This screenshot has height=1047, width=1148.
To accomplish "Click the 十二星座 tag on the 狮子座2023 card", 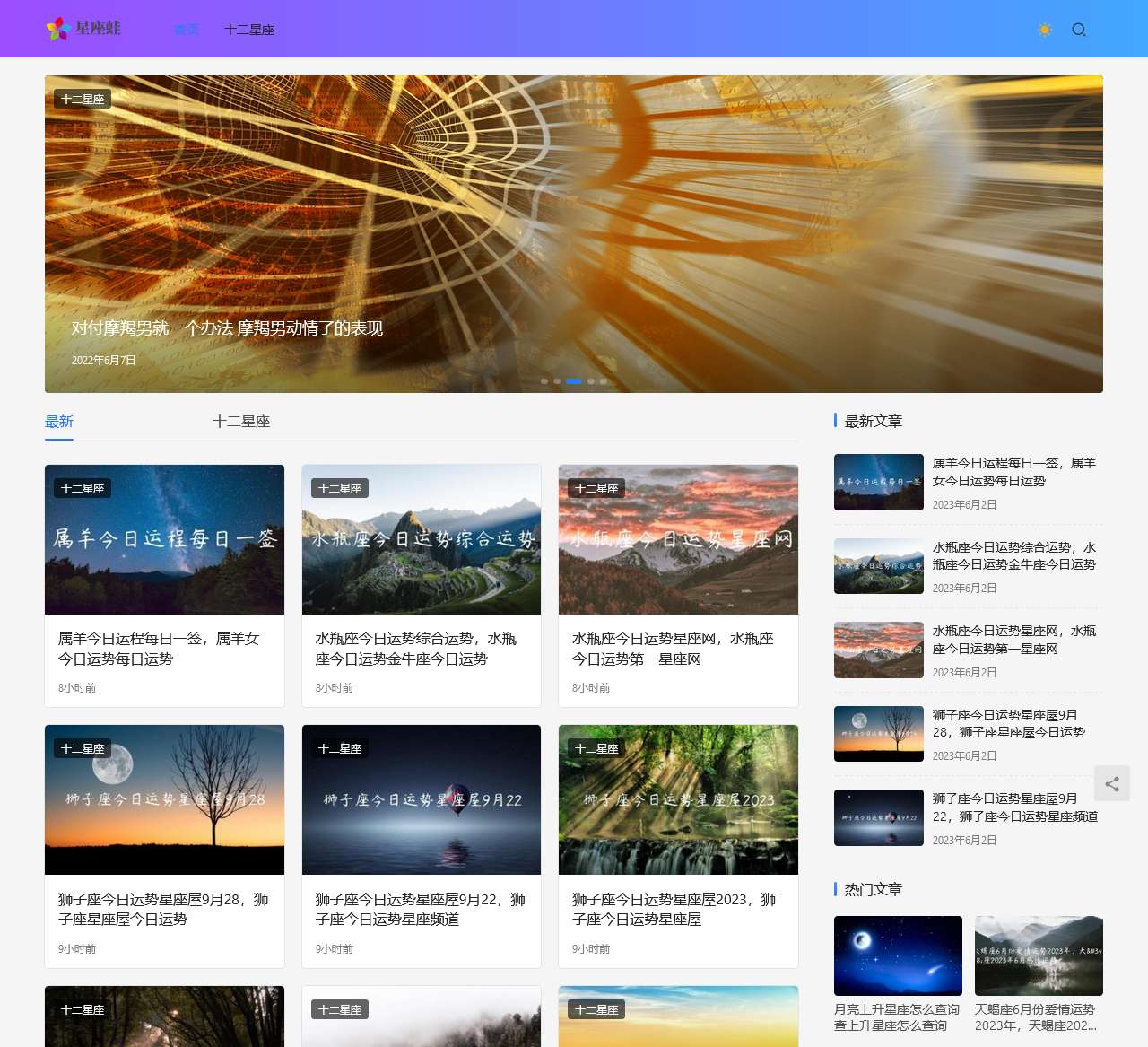I will (596, 748).
